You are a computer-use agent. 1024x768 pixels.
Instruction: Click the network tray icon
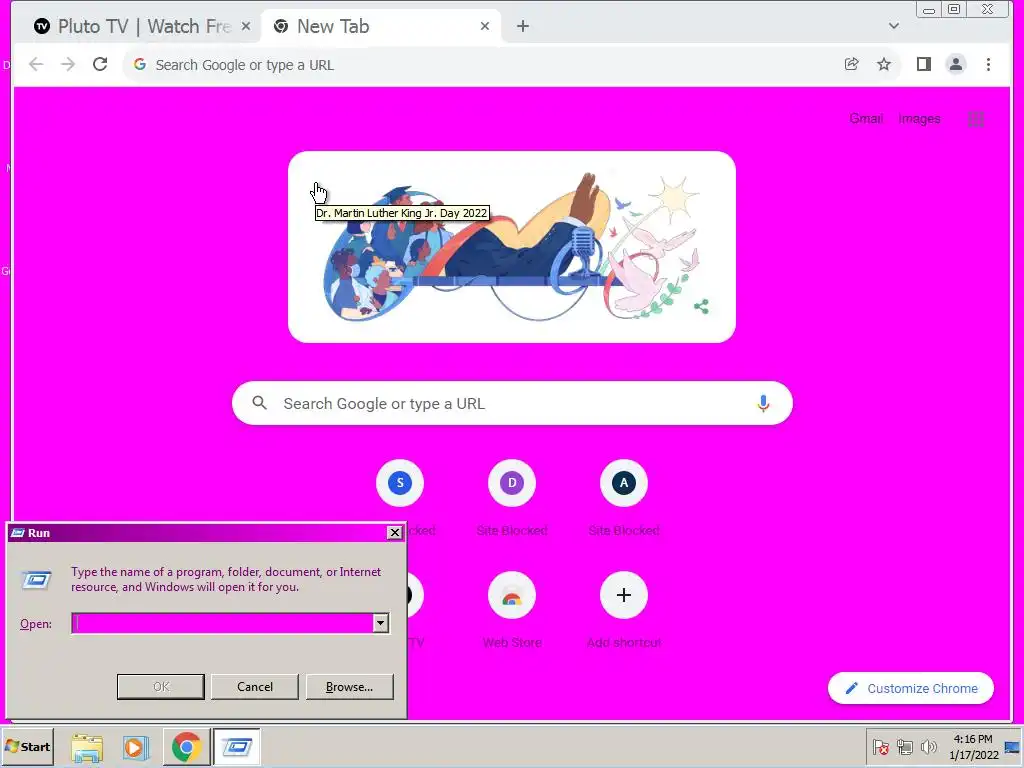[904, 746]
